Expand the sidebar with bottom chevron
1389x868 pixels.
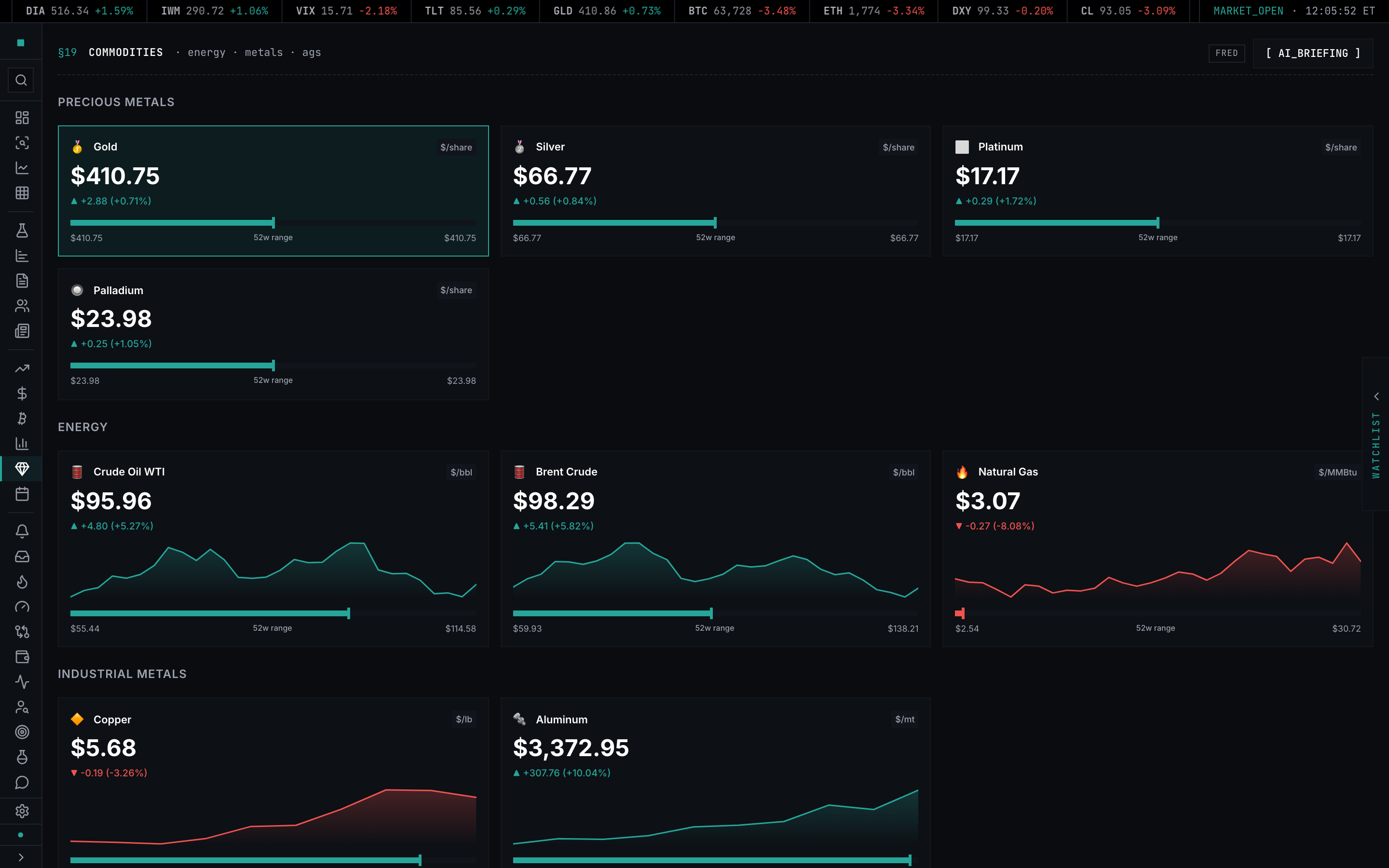[21, 857]
